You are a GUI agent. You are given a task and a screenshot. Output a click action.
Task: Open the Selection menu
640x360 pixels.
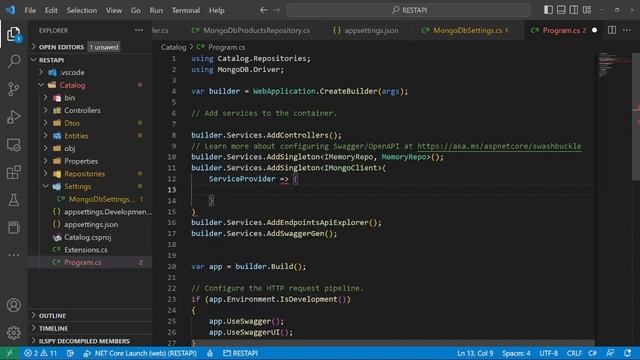click(82, 10)
